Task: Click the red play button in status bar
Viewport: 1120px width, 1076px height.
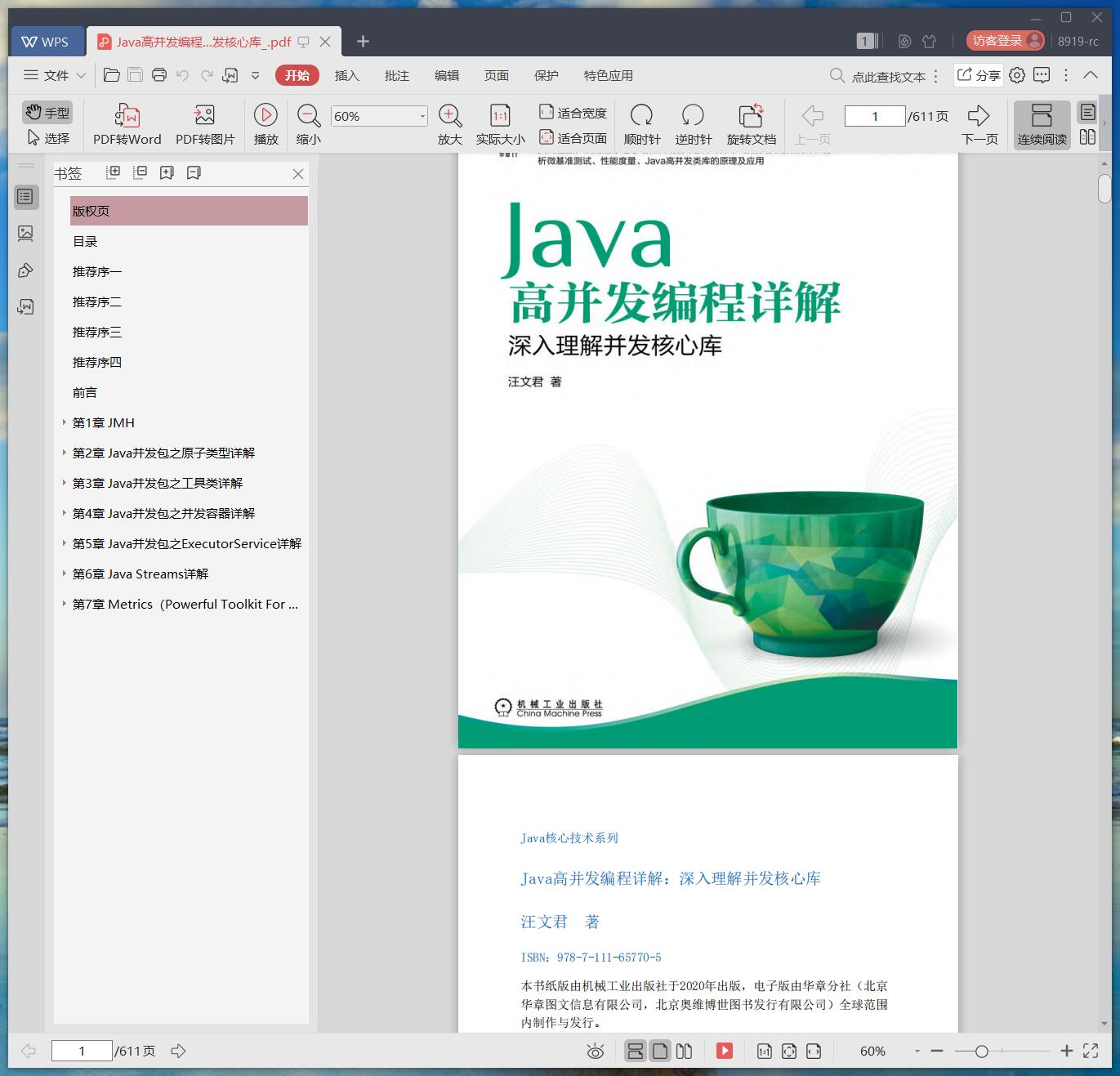Action: click(725, 1051)
